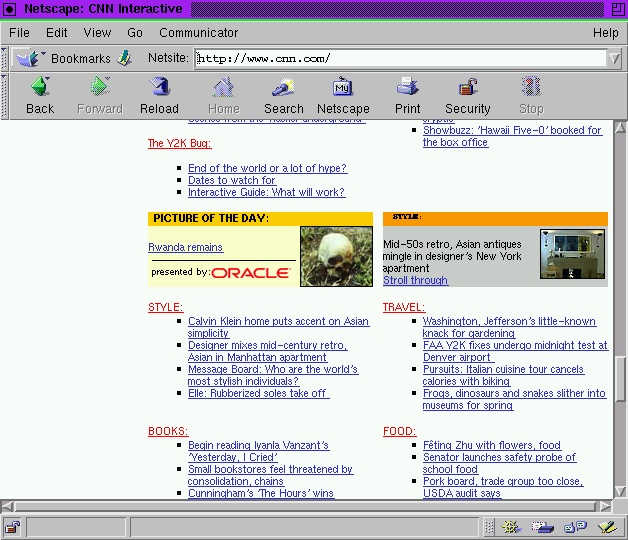The height and width of the screenshot is (540, 628).
Task: Open Mailbox from component bar icon
Action: 542,527
